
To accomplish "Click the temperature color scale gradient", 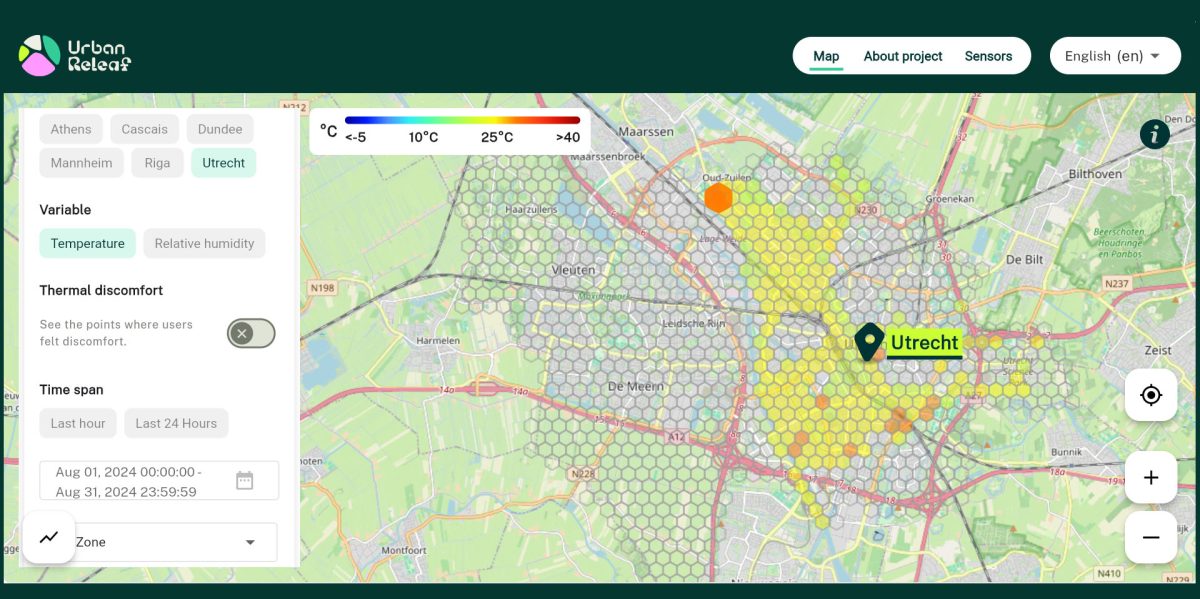I will [462, 120].
